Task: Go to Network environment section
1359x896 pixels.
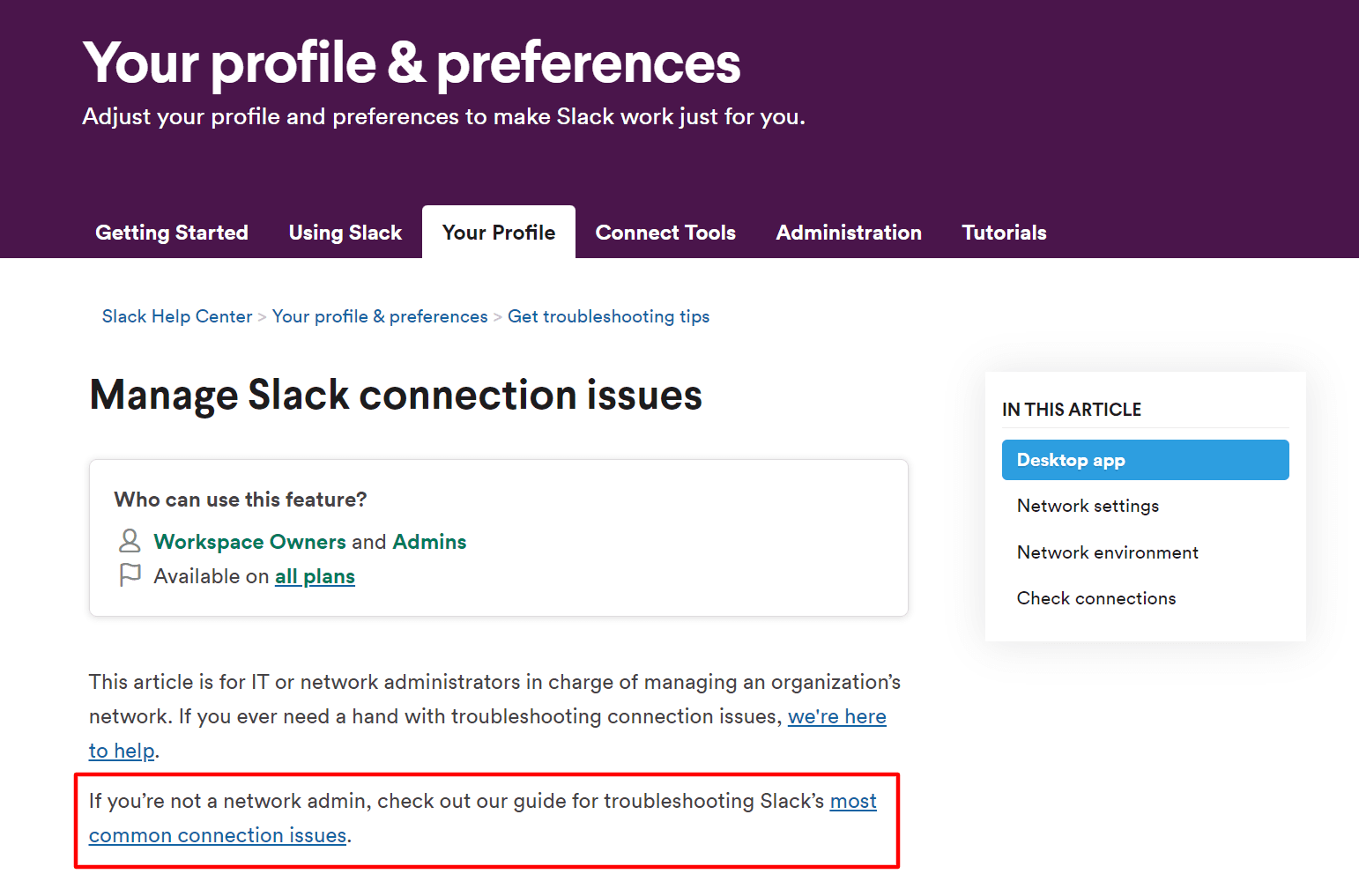Action: [x=1108, y=552]
